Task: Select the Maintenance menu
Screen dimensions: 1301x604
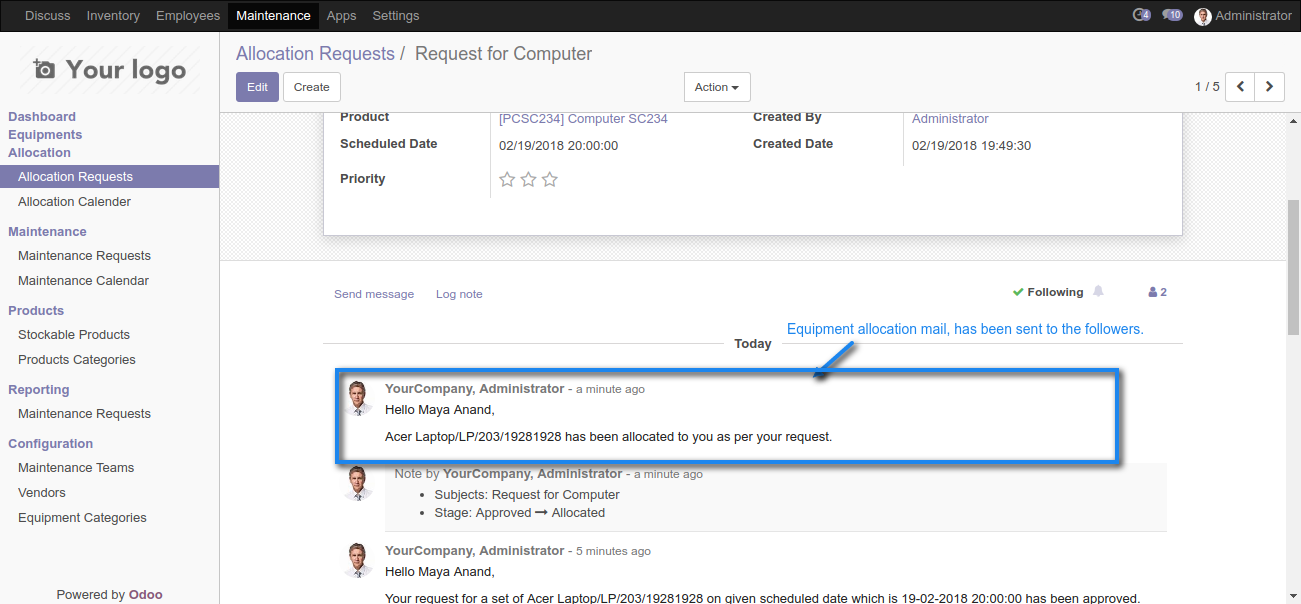Action: point(274,15)
